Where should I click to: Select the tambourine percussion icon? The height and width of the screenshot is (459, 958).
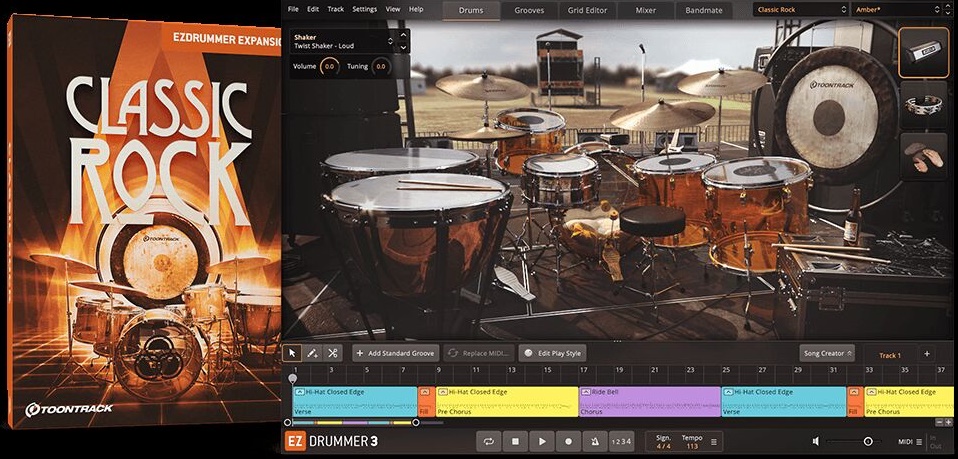click(x=923, y=104)
